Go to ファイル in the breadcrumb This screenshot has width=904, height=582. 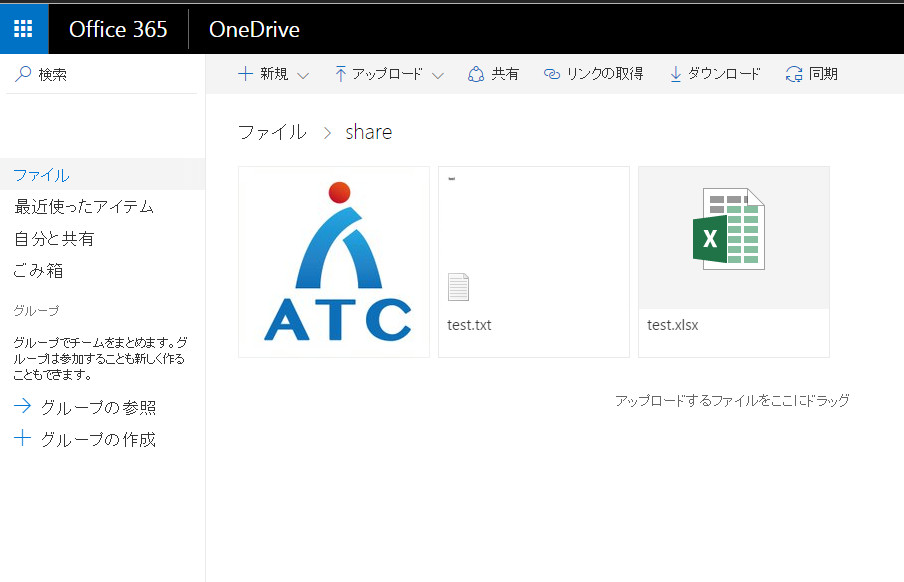[272, 132]
